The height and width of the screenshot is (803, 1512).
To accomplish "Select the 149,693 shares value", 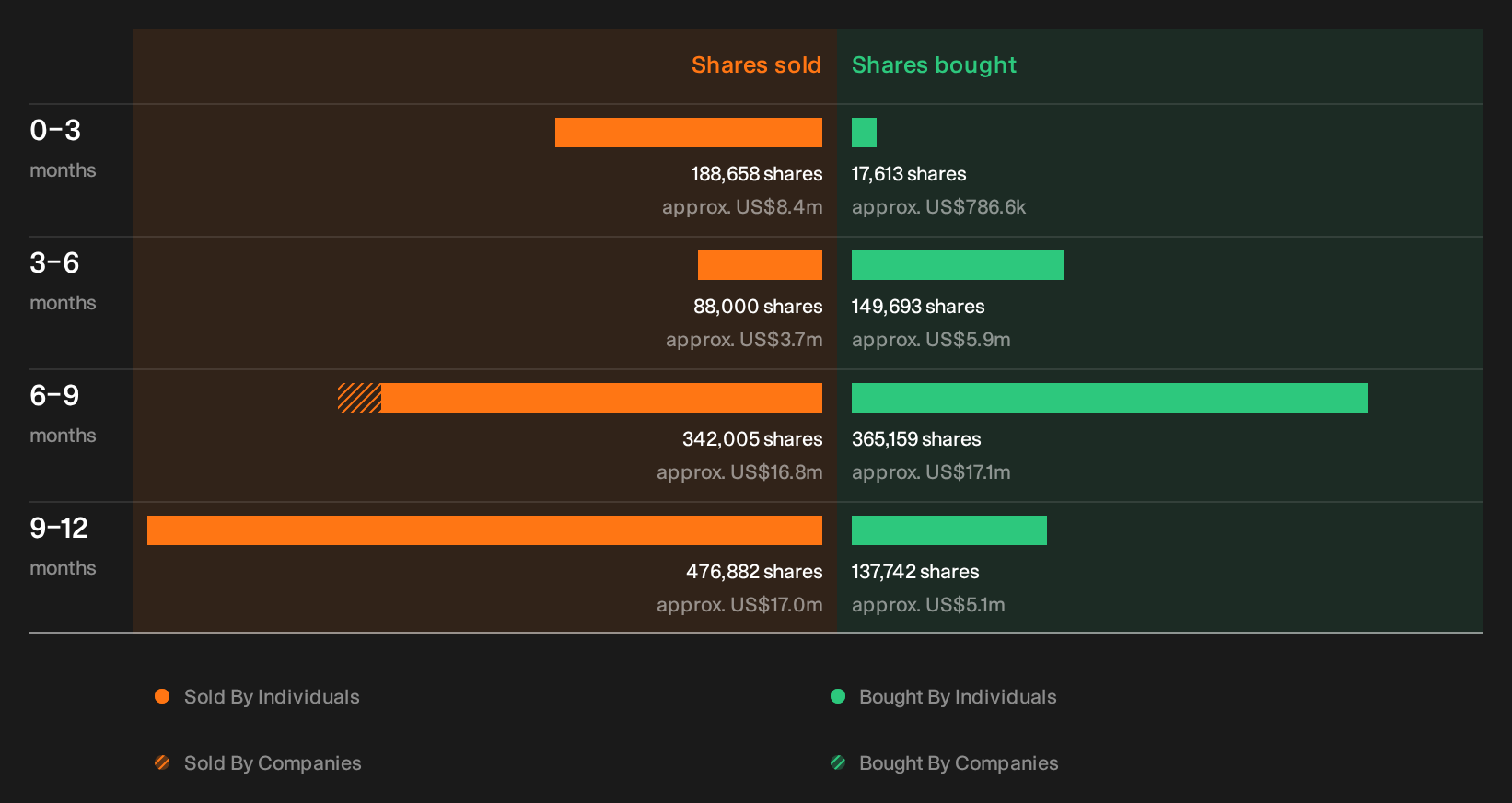I will [918, 307].
